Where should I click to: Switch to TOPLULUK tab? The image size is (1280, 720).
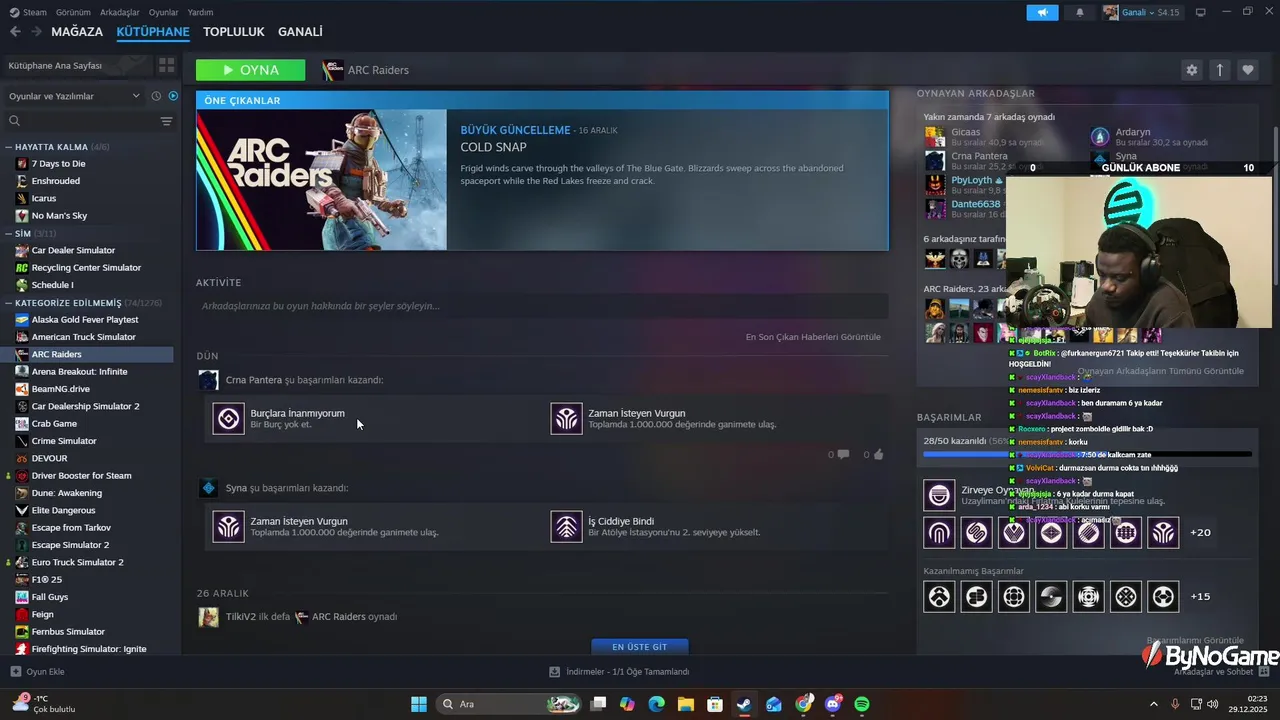[x=233, y=32]
